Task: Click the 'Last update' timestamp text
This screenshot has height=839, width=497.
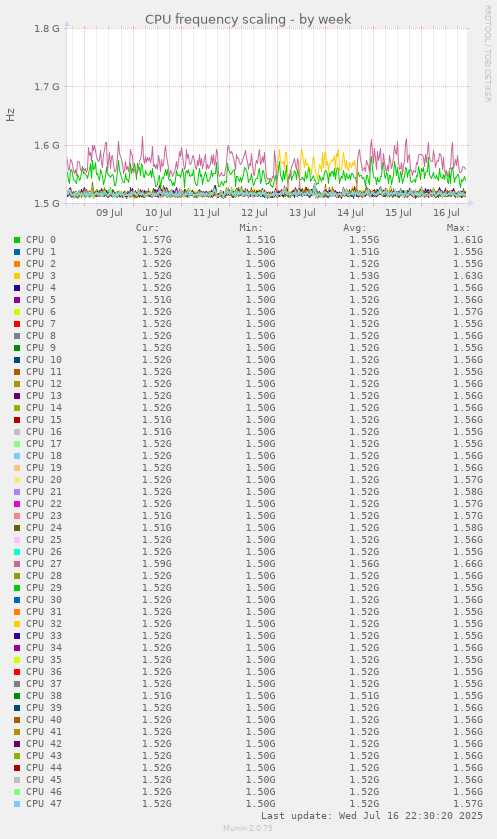Action: (372, 815)
